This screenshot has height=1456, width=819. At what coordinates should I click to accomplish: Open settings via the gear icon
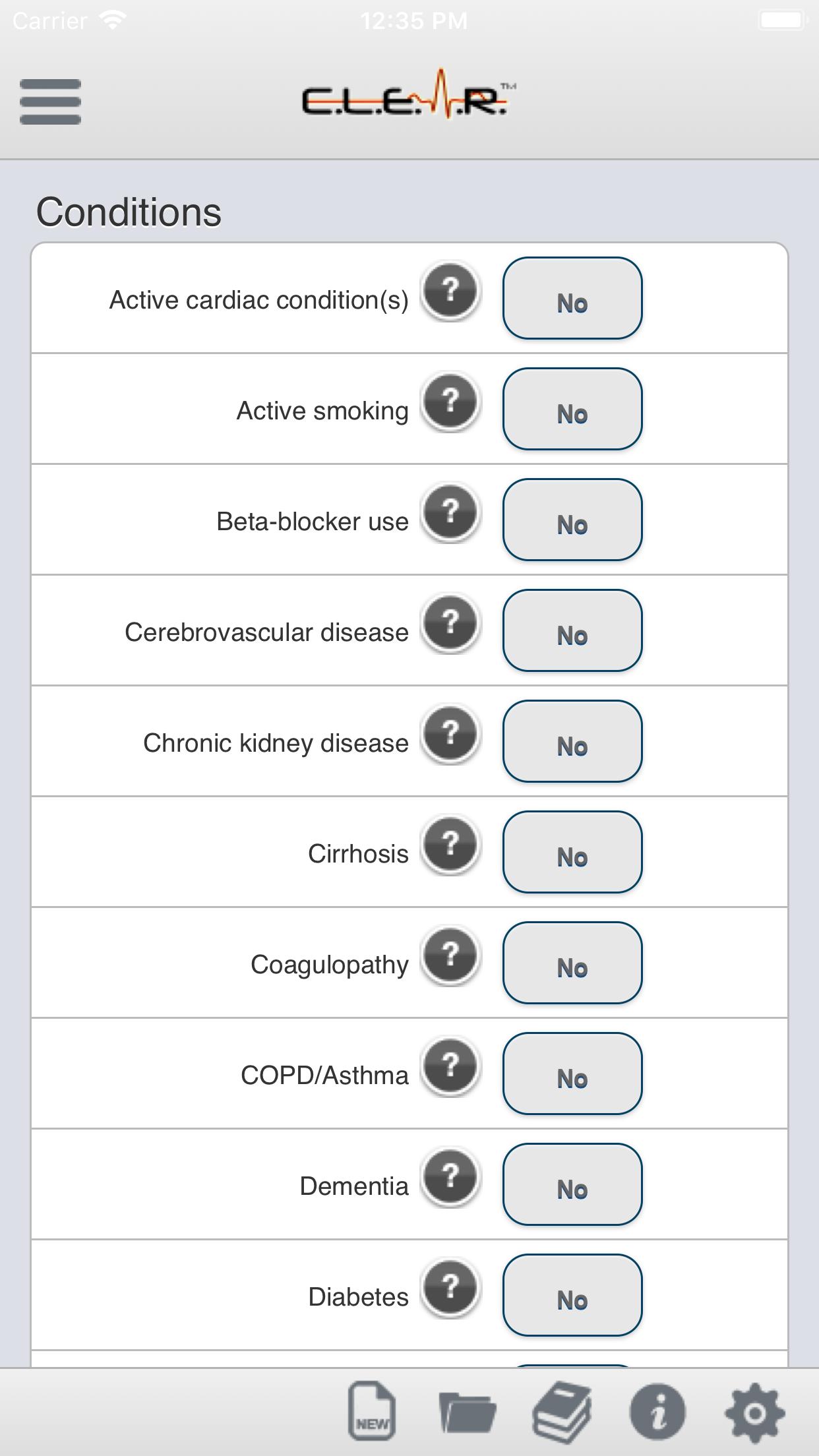click(x=755, y=1412)
